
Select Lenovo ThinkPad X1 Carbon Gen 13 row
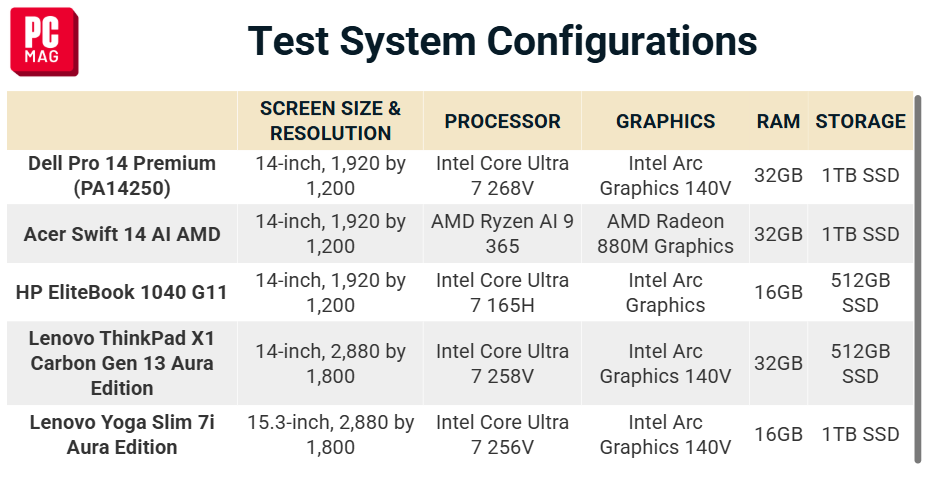460,363
